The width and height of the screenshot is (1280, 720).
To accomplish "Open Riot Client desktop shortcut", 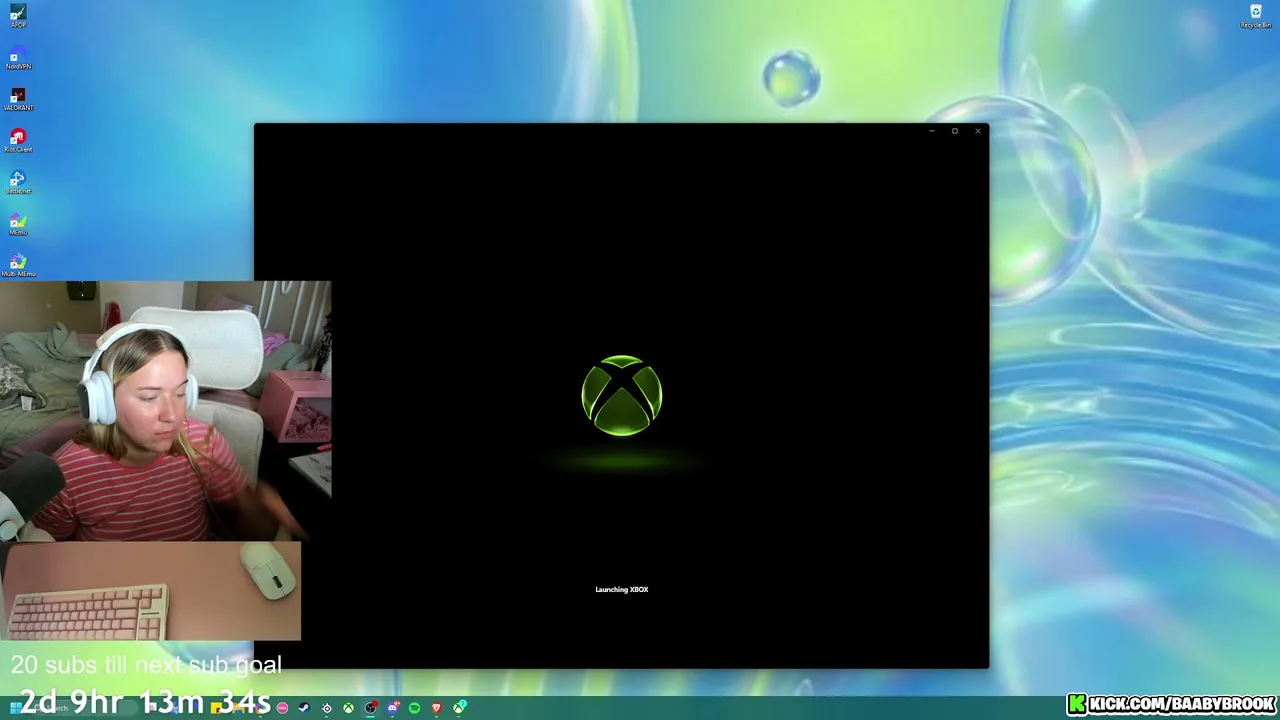I will [x=18, y=140].
